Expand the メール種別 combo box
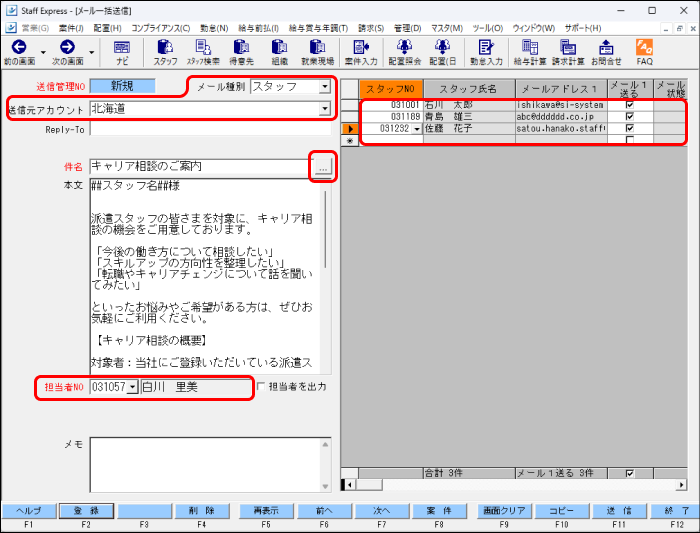700x533 pixels. [x=325, y=86]
